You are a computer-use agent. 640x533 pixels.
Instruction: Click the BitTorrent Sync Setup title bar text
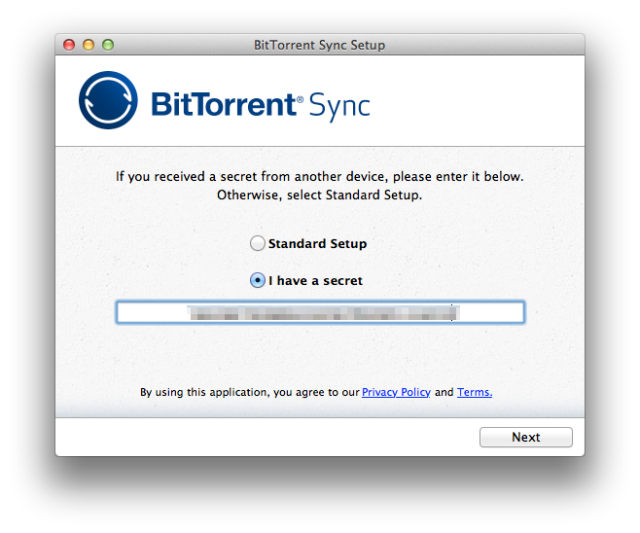pos(319,45)
